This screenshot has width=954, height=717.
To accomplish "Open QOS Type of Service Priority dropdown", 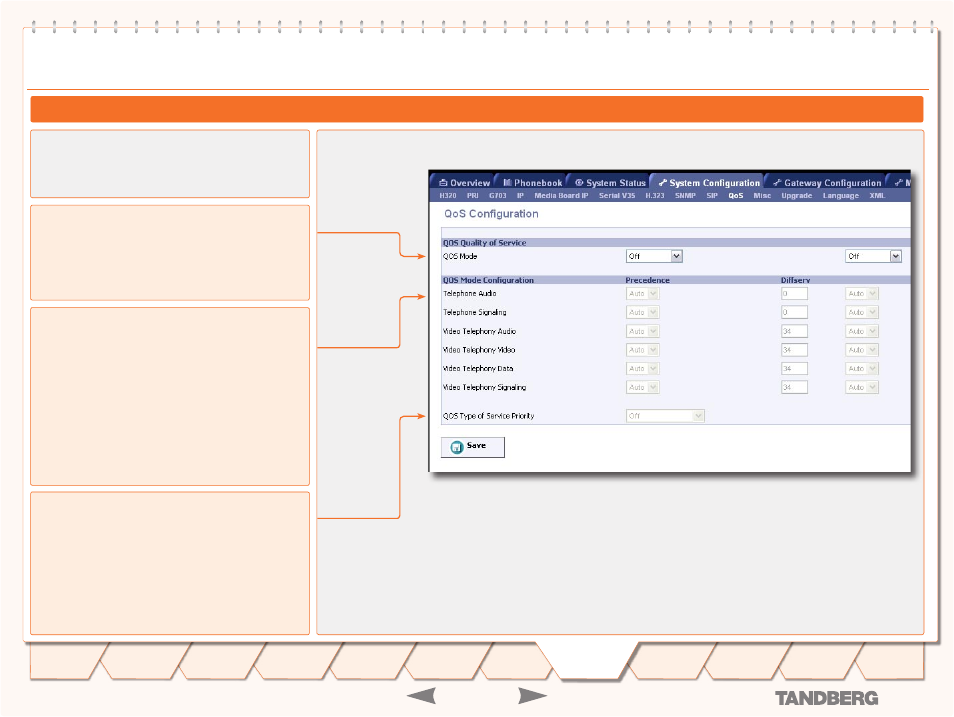I will (x=665, y=416).
